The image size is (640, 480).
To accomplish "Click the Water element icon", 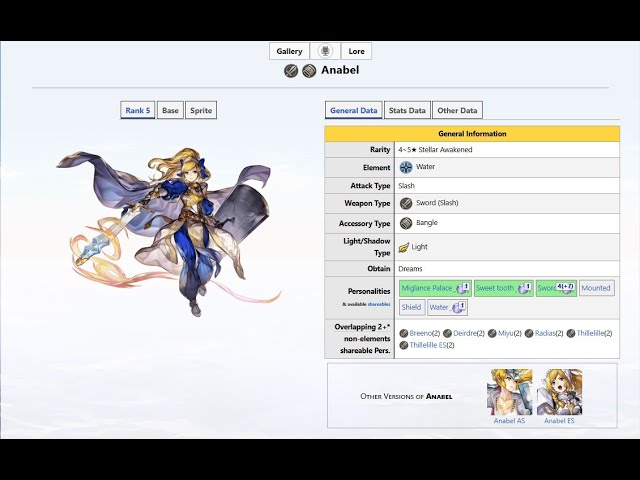I will click(406, 167).
